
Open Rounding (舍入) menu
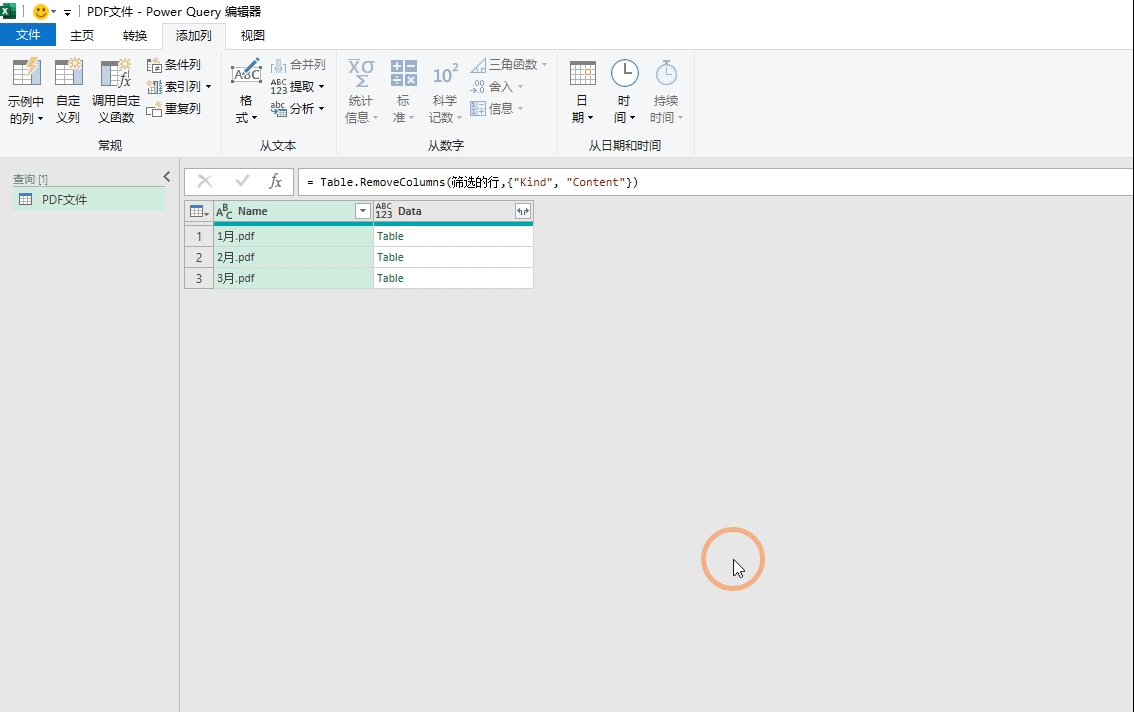496,87
